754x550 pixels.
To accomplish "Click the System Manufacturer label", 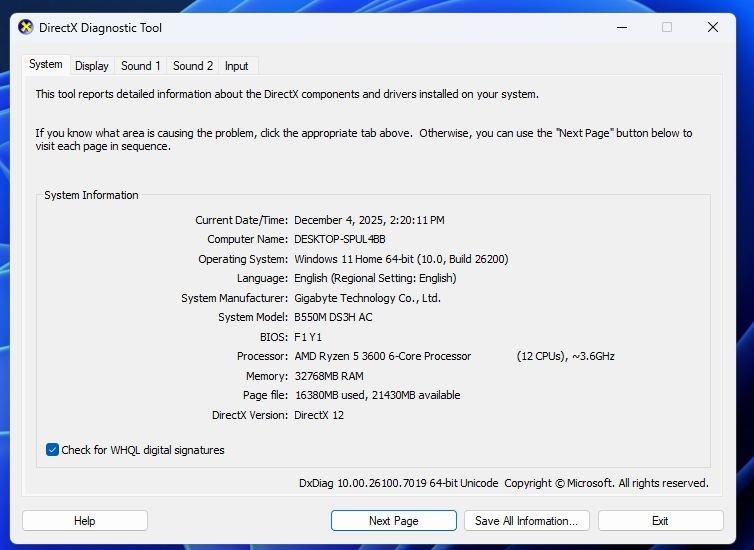I will pos(234,298).
